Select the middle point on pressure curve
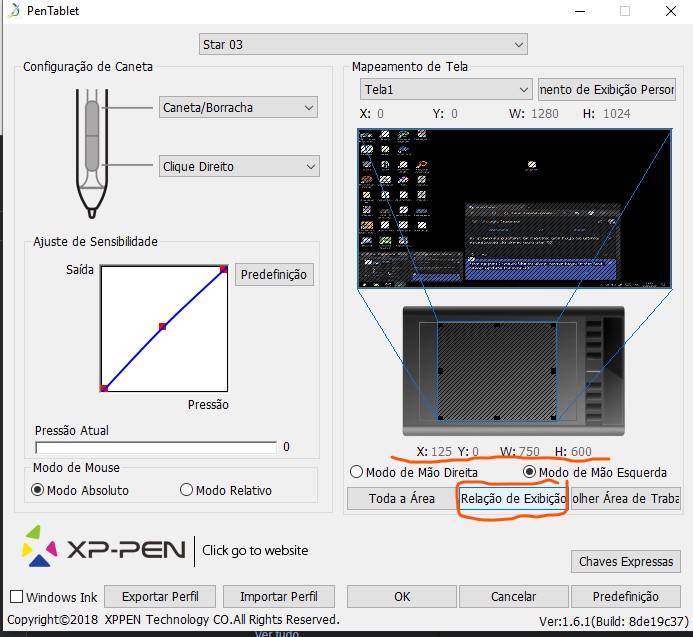 [x=162, y=326]
